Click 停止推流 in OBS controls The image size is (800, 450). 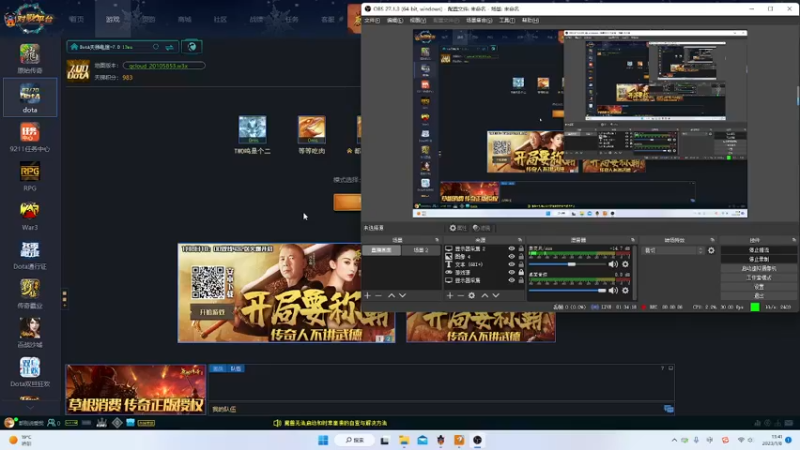759,250
